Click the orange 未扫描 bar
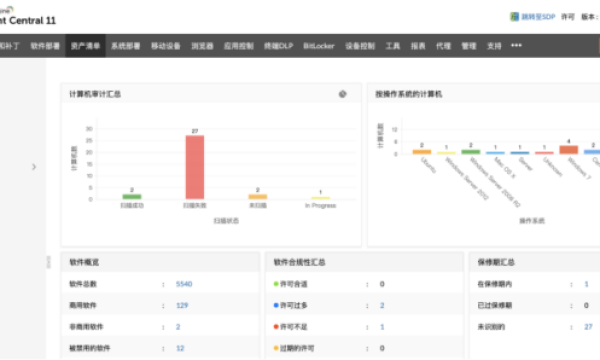Screen dimensions: 600x360 click(258, 197)
